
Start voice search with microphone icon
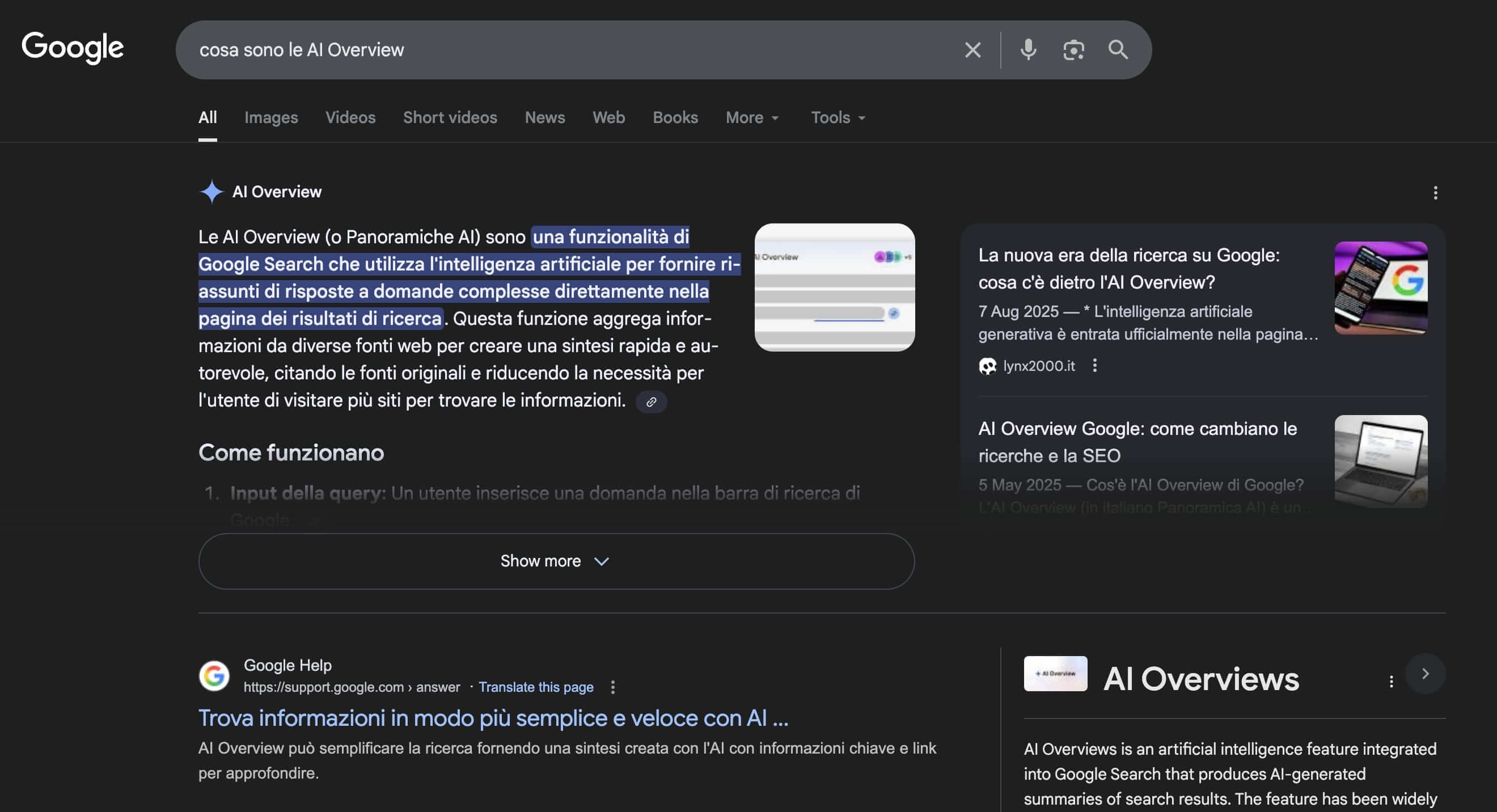tap(1028, 50)
